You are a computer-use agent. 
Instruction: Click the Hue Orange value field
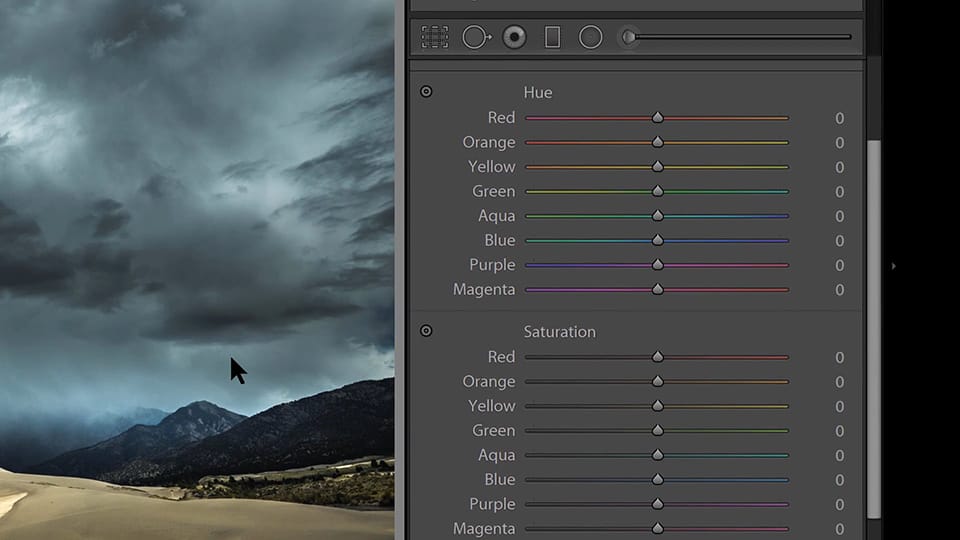coord(839,143)
